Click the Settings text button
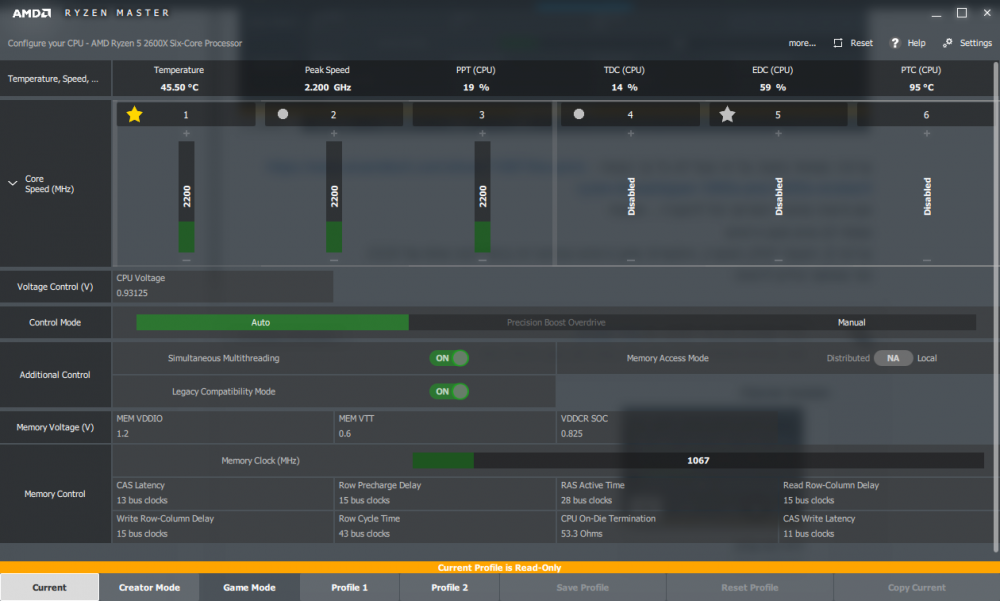1000x601 pixels. pos(976,43)
